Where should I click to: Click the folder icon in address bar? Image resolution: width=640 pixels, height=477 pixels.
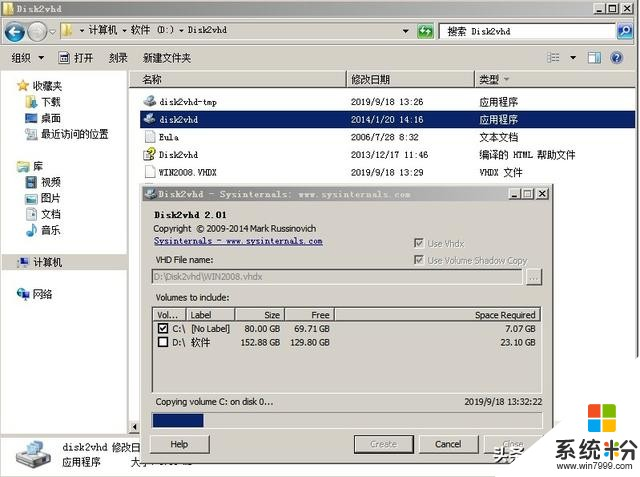click(x=67, y=30)
